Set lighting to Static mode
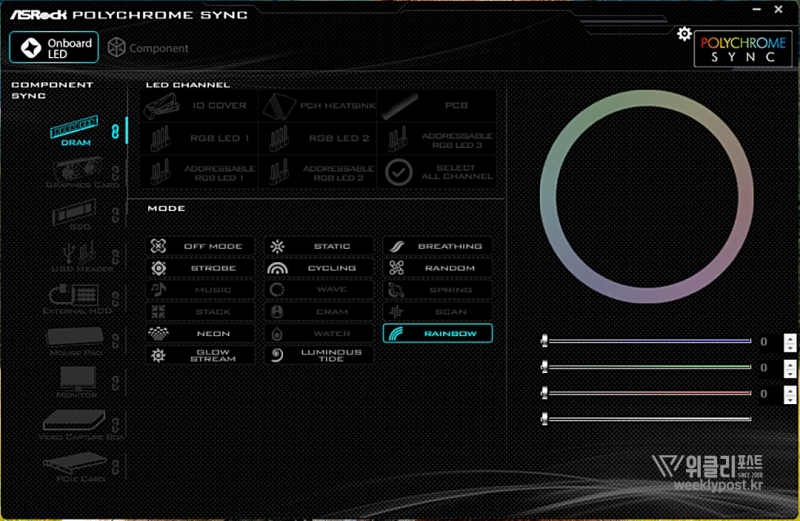This screenshot has height=521, width=800. pyautogui.click(x=319, y=246)
